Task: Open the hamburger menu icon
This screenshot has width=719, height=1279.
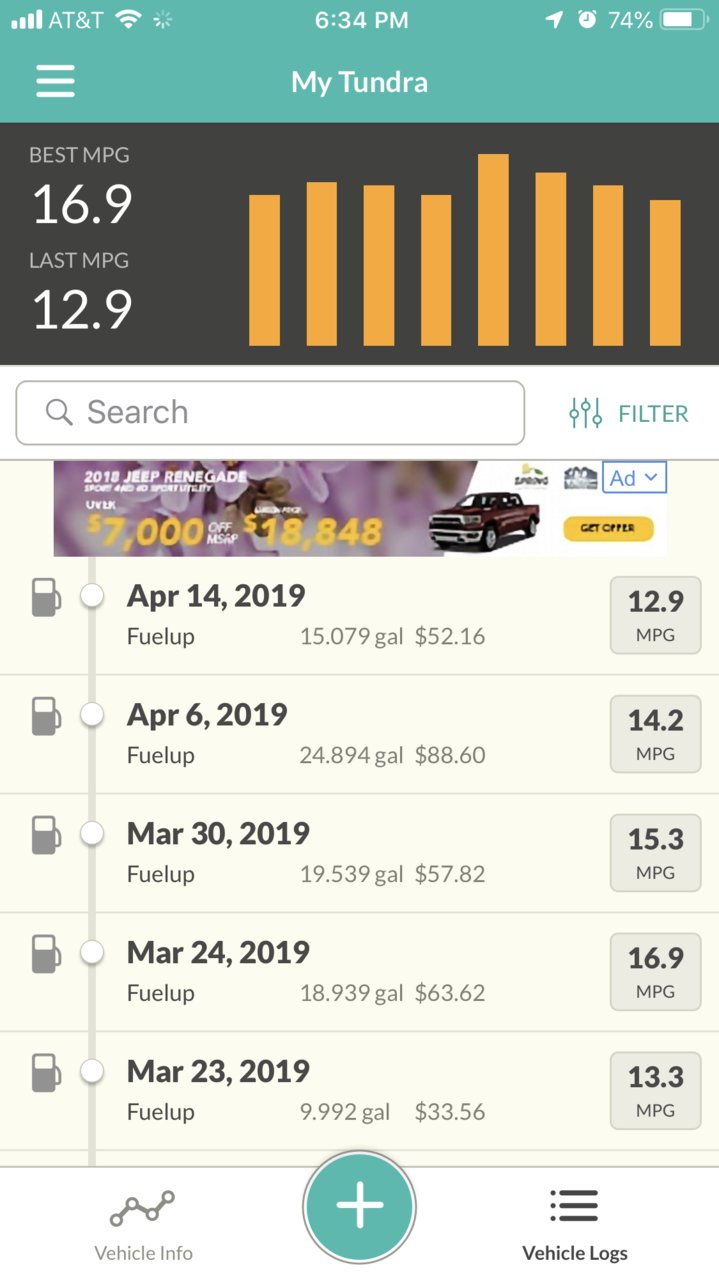Action: click(55, 81)
